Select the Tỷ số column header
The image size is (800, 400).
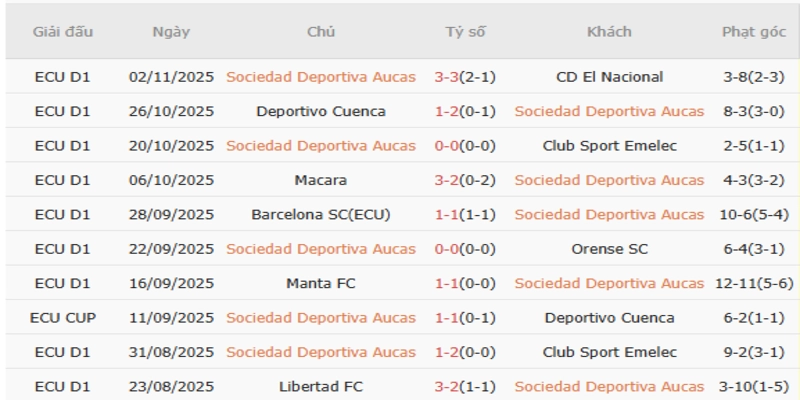[x=465, y=32]
